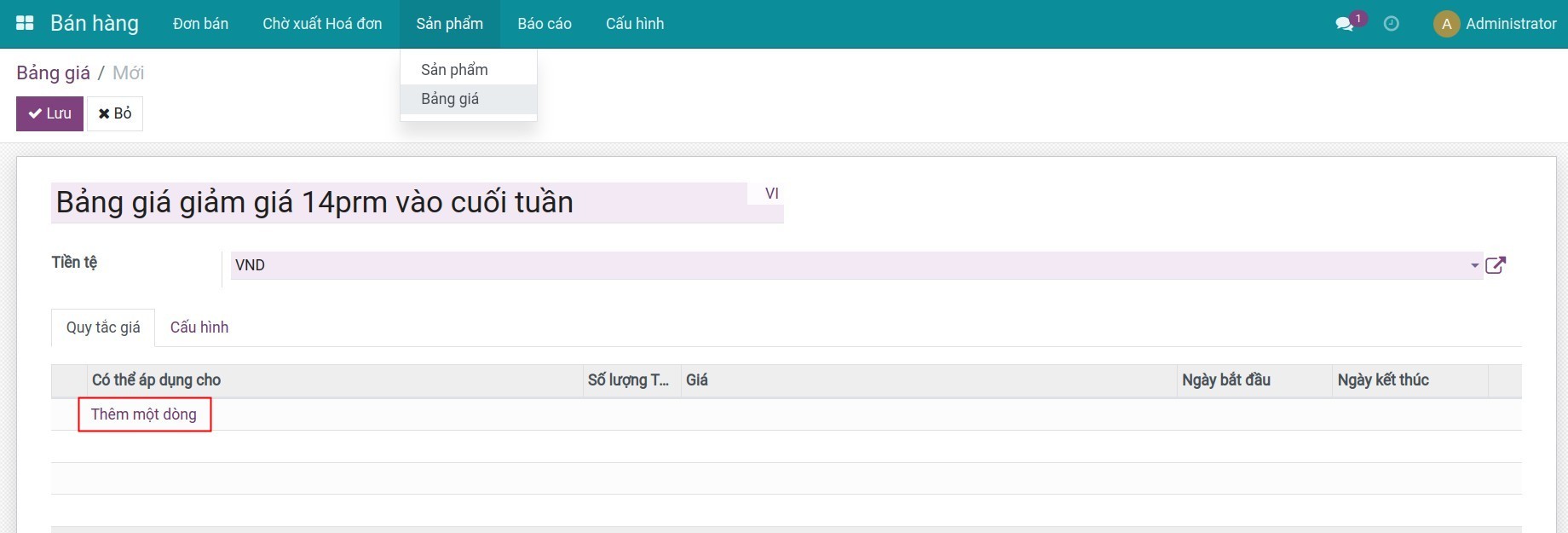The width and height of the screenshot is (1568, 533).
Task: Open the Báo cáo menu
Action: [545, 24]
